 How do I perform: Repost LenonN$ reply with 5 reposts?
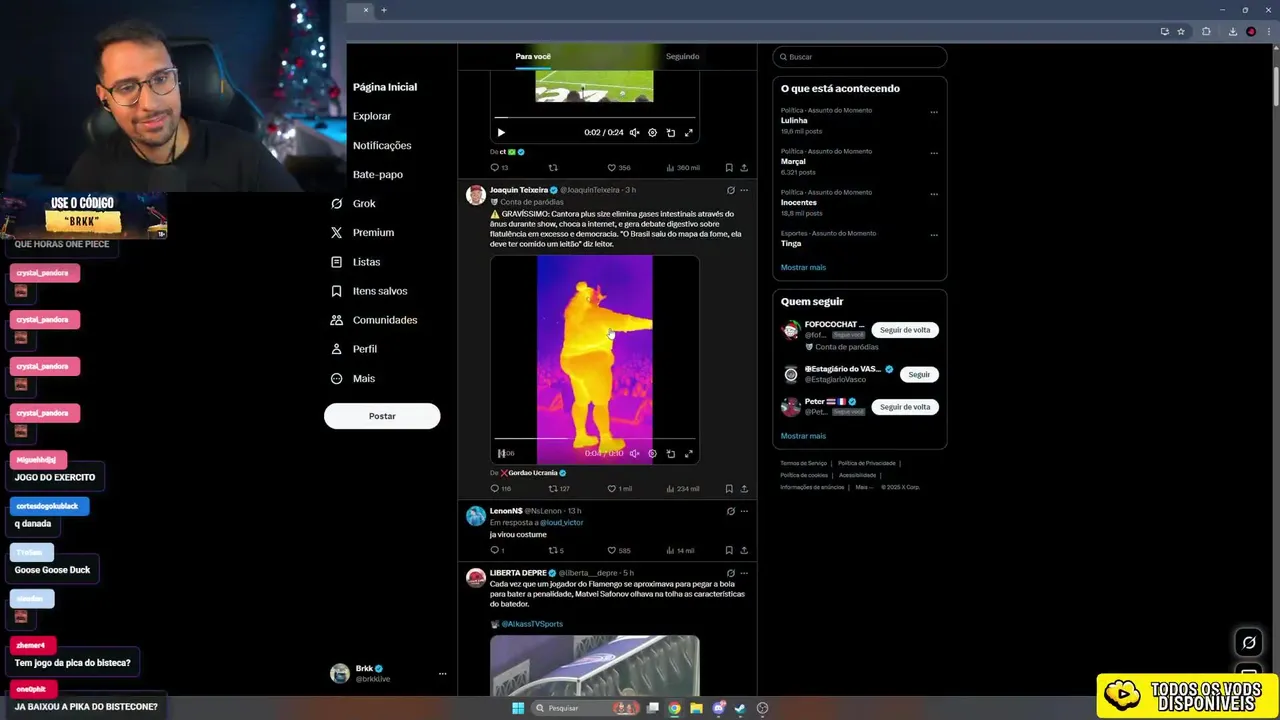[x=556, y=550]
